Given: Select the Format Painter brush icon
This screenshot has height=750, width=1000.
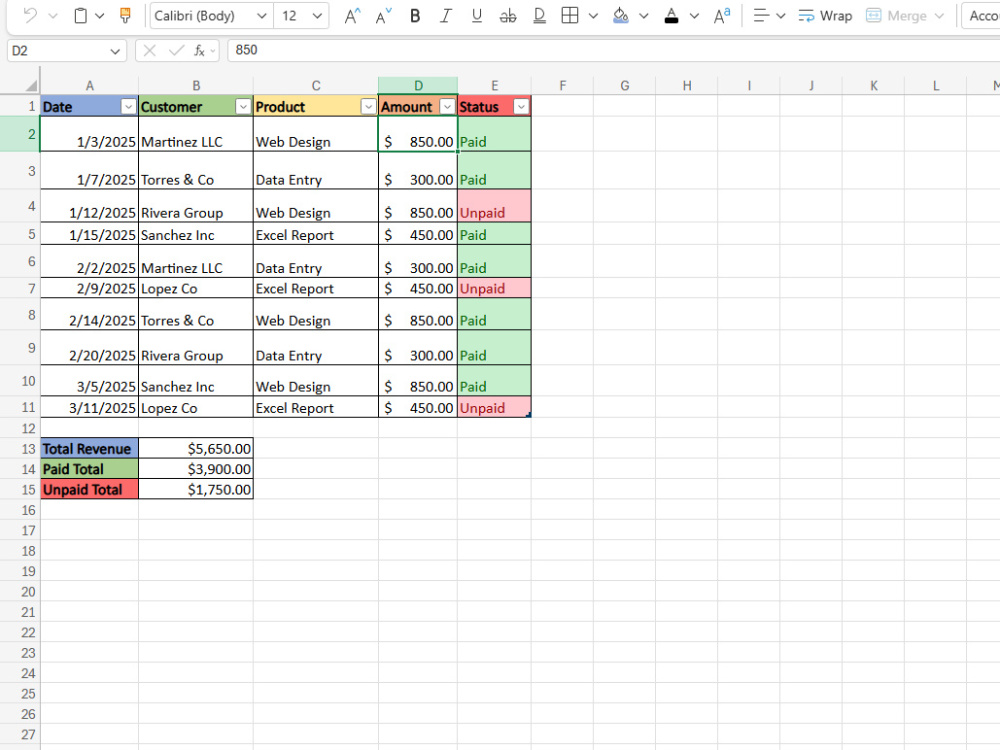Looking at the screenshot, I should coord(125,15).
